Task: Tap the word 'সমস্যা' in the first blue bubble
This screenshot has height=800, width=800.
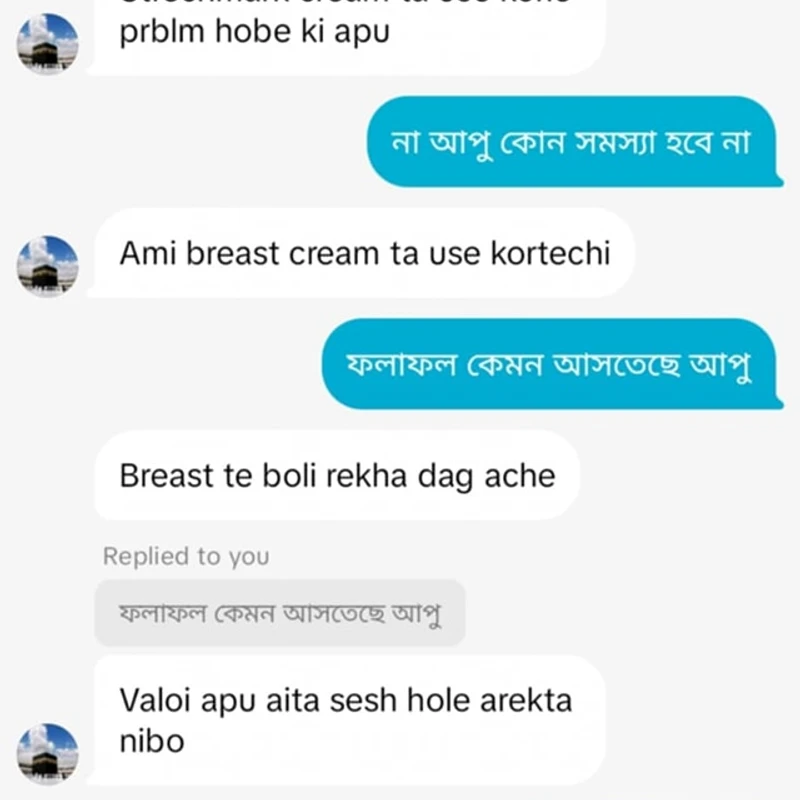Action: pyautogui.click(x=615, y=142)
